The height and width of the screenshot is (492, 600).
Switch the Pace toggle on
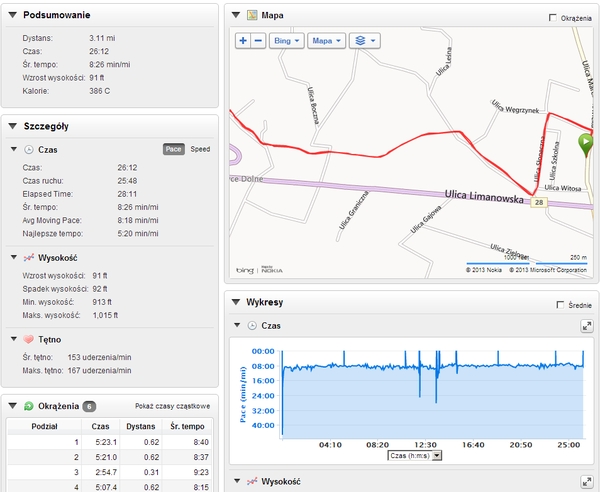coord(174,149)
